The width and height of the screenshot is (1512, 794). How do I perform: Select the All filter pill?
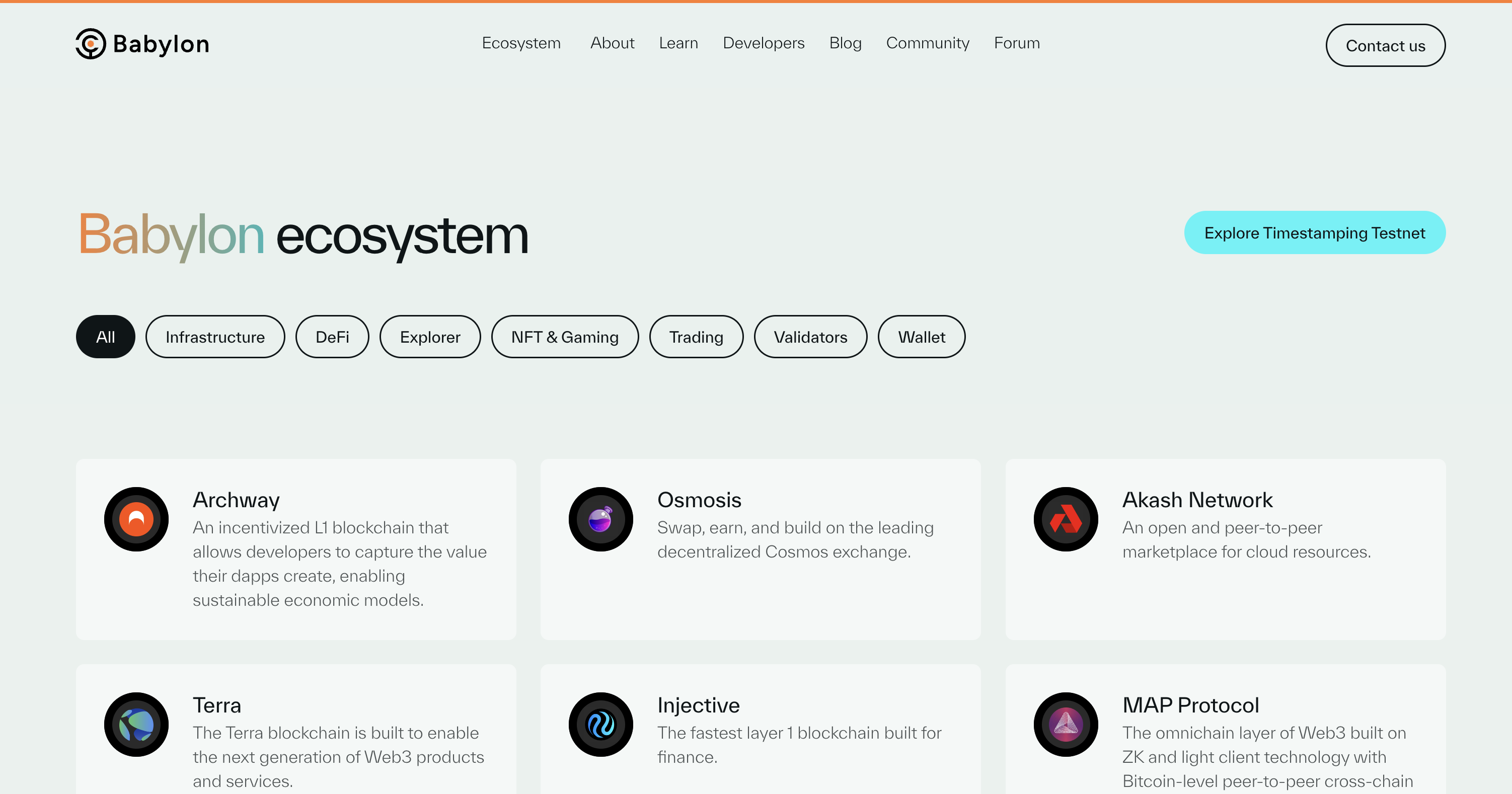coord(106,337)
